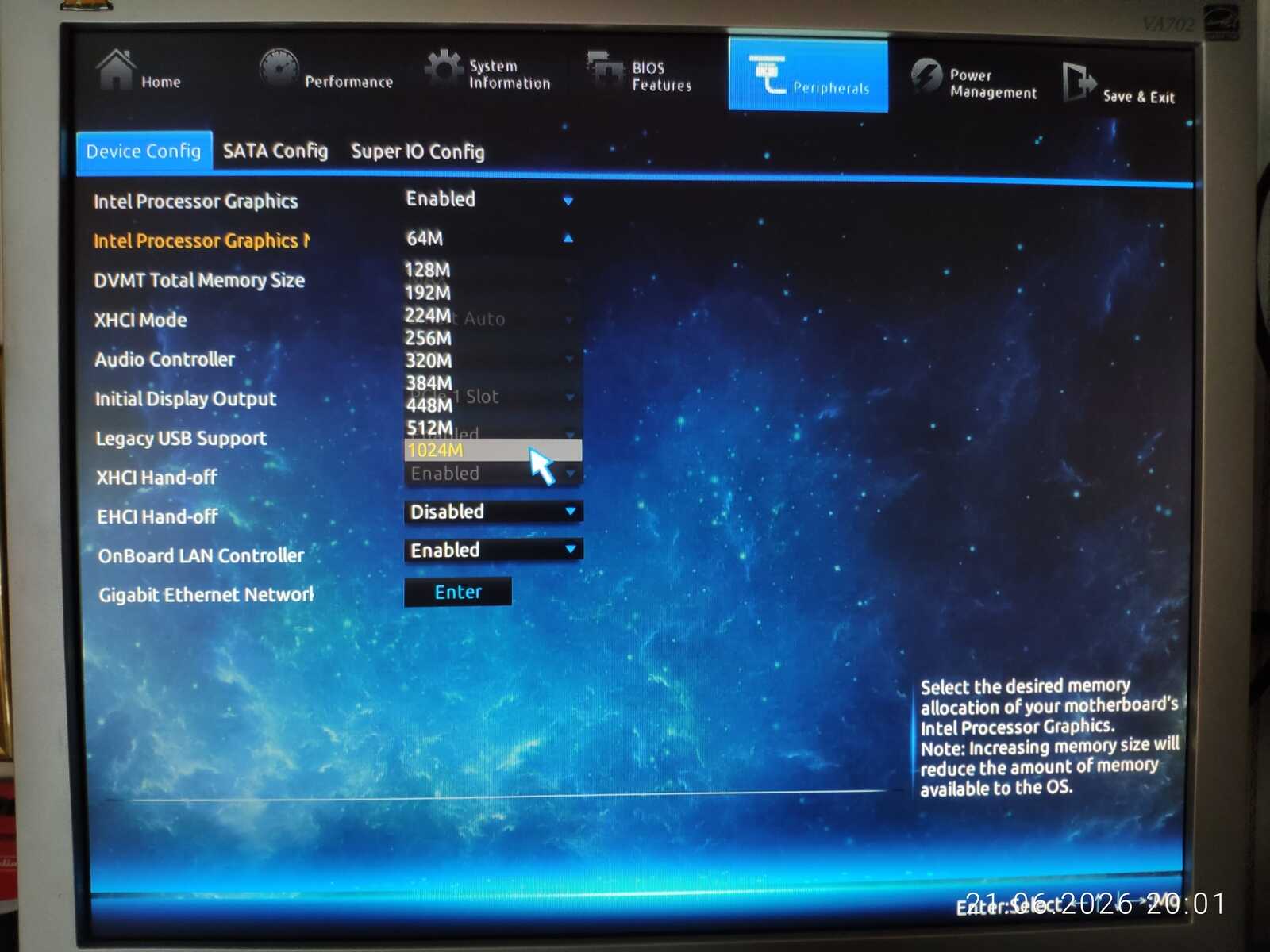The image size is (1270, 952).
Task: Open the OnBoard LAN Controller Enabled dropdown
Action: tap(493, 550)
